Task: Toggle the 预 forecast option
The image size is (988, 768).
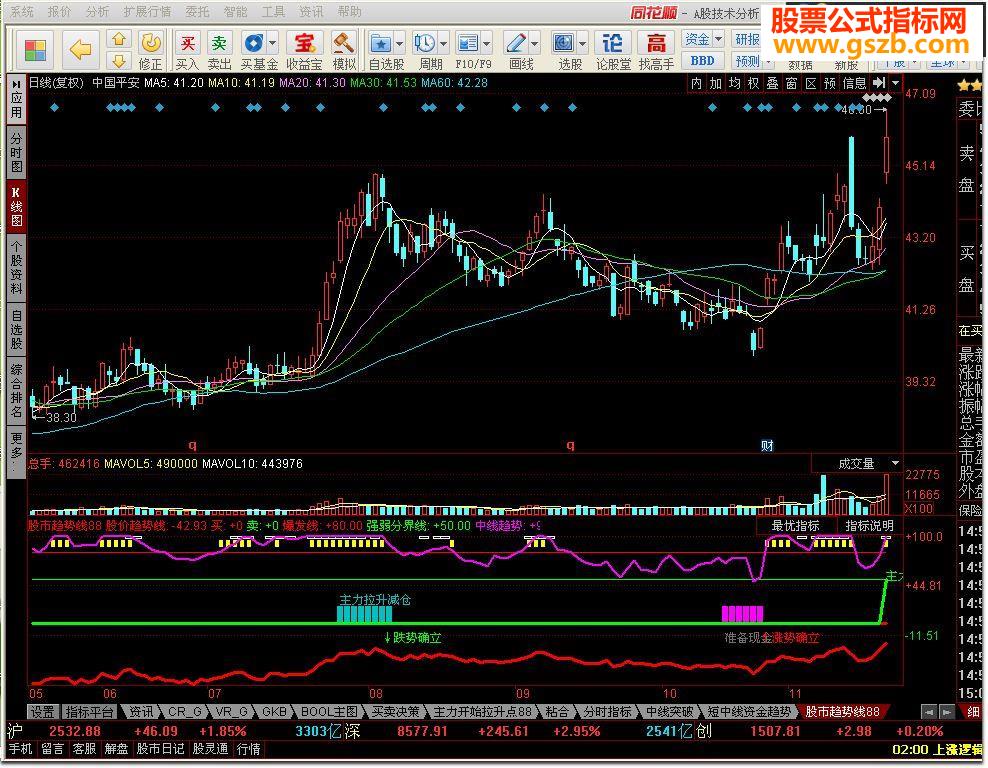Action: pyautogui.click(x=830, y=83)
